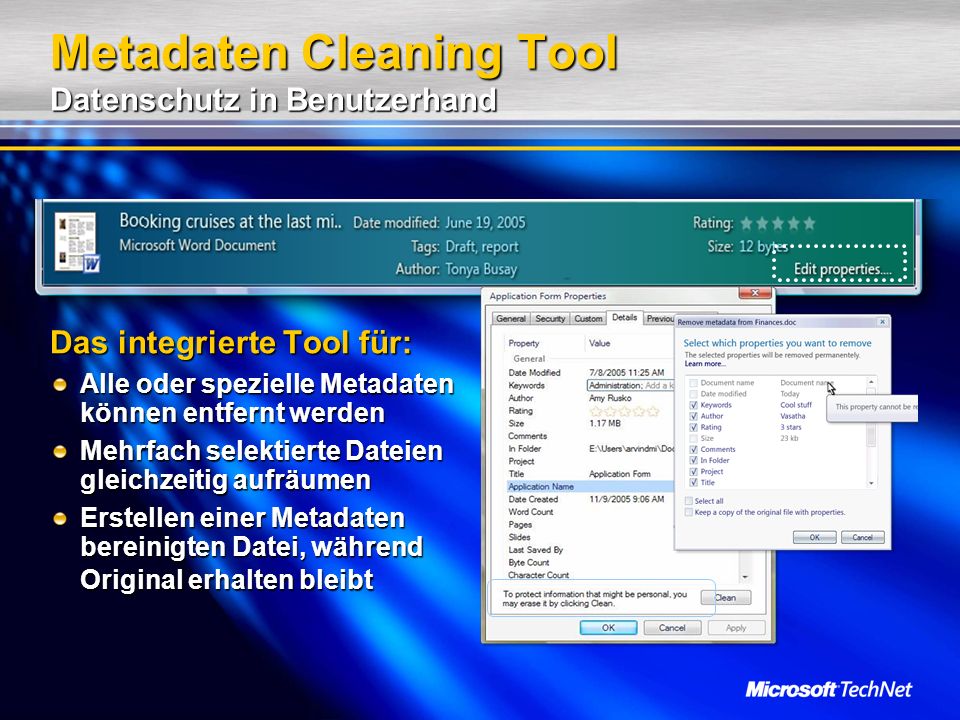
Task: Click OK in Remove metadata dialog
Action: [814, 537]
